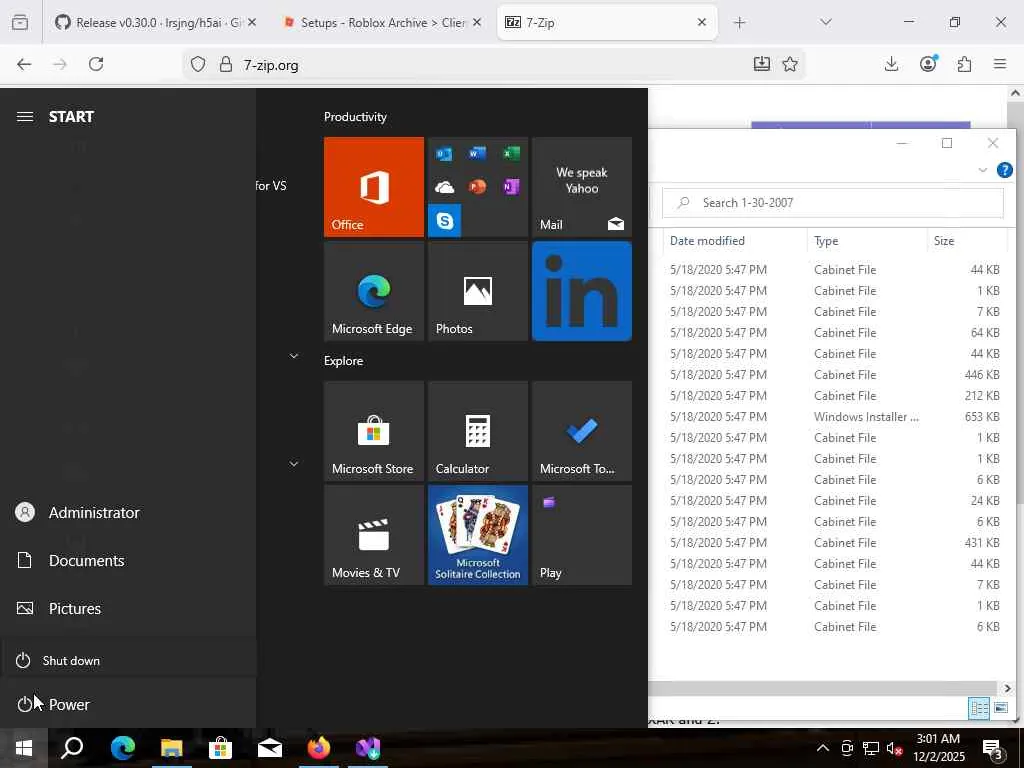The height and width of the screenshot is (768, 1024).
Task: Open the Play tile
Action: coord(582,535)
